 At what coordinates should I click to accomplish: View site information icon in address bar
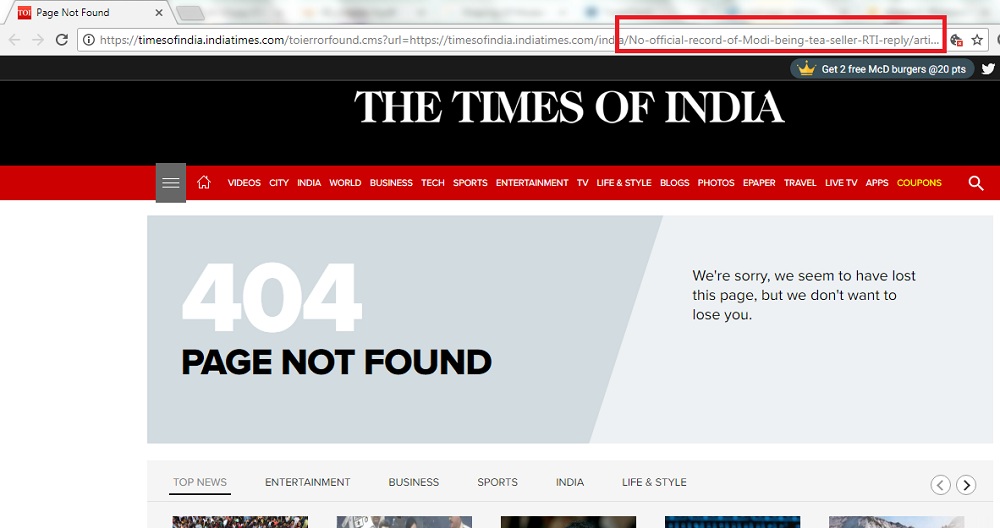coord(89,40)
